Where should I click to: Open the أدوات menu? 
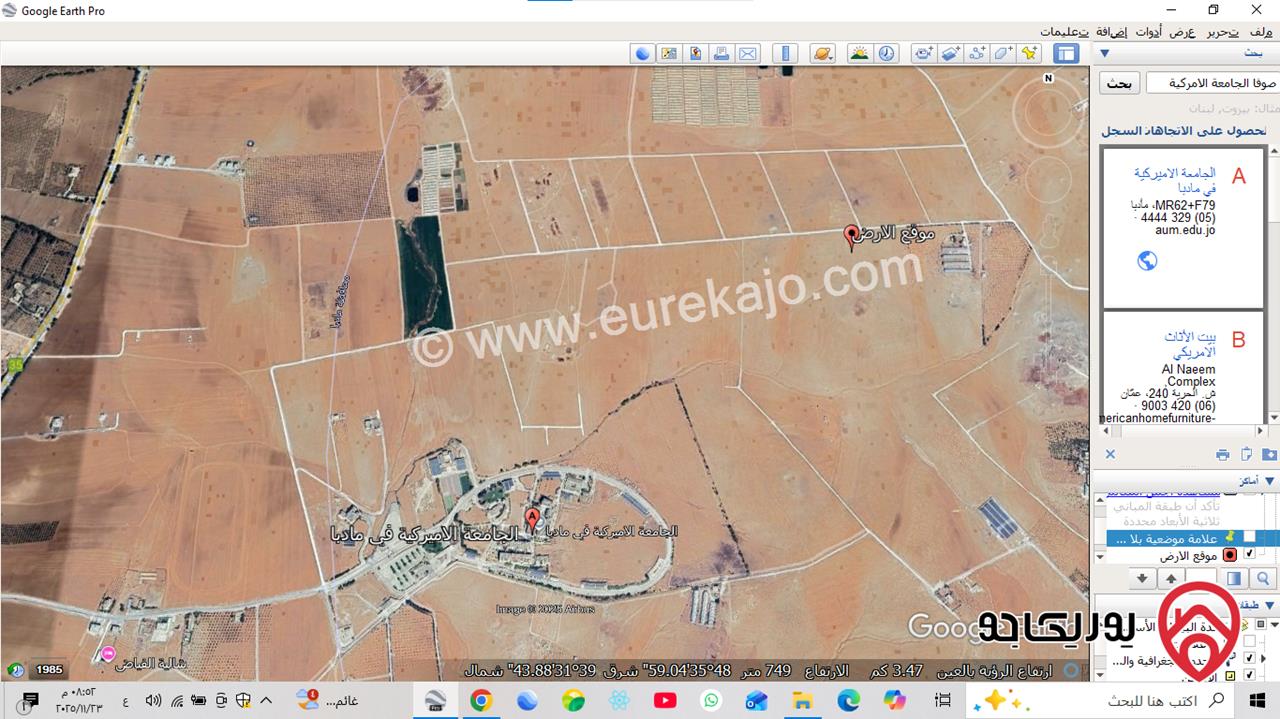pyautogui.click(x=1147, y=32)
